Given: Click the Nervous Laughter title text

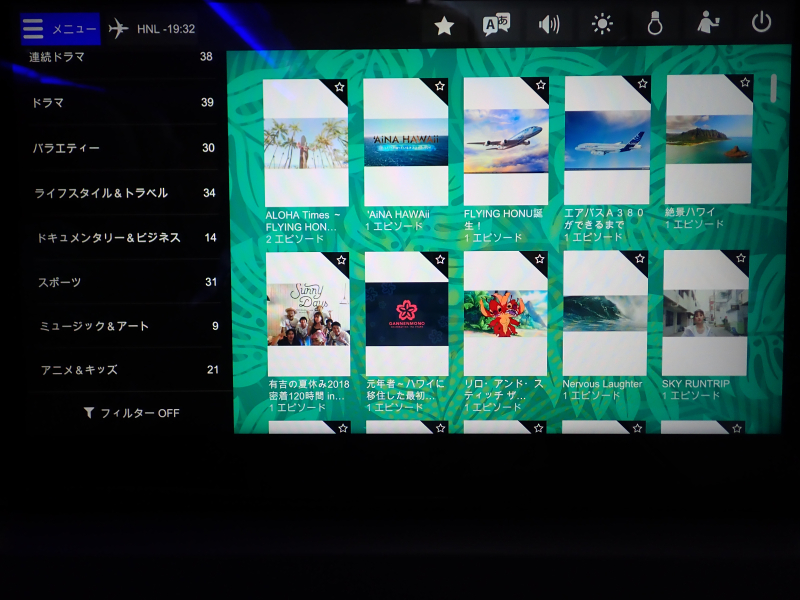Looking at the screenshot, I should [602, 384].
